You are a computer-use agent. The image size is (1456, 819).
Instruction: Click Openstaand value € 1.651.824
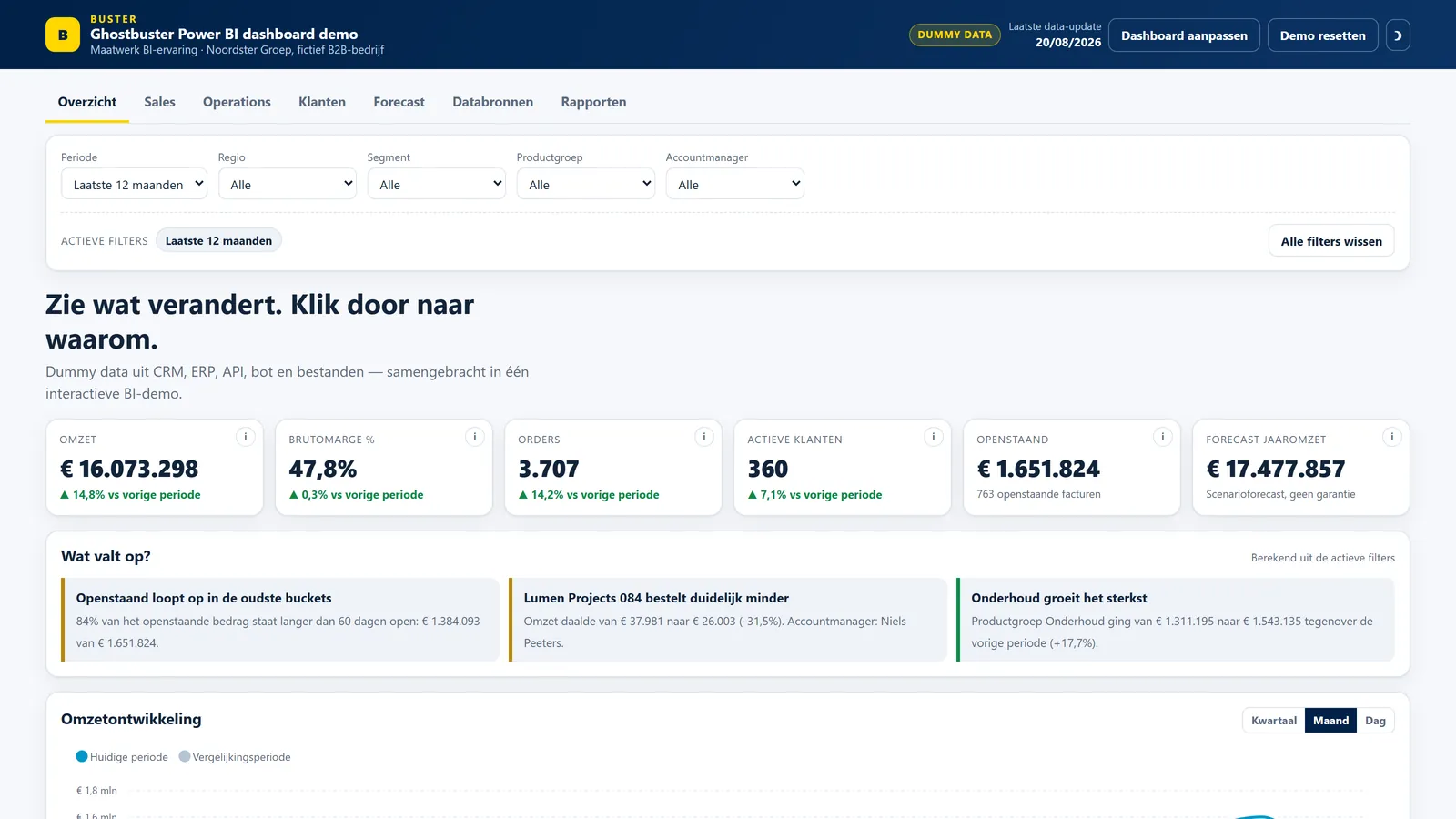[x=1038, y=469]
